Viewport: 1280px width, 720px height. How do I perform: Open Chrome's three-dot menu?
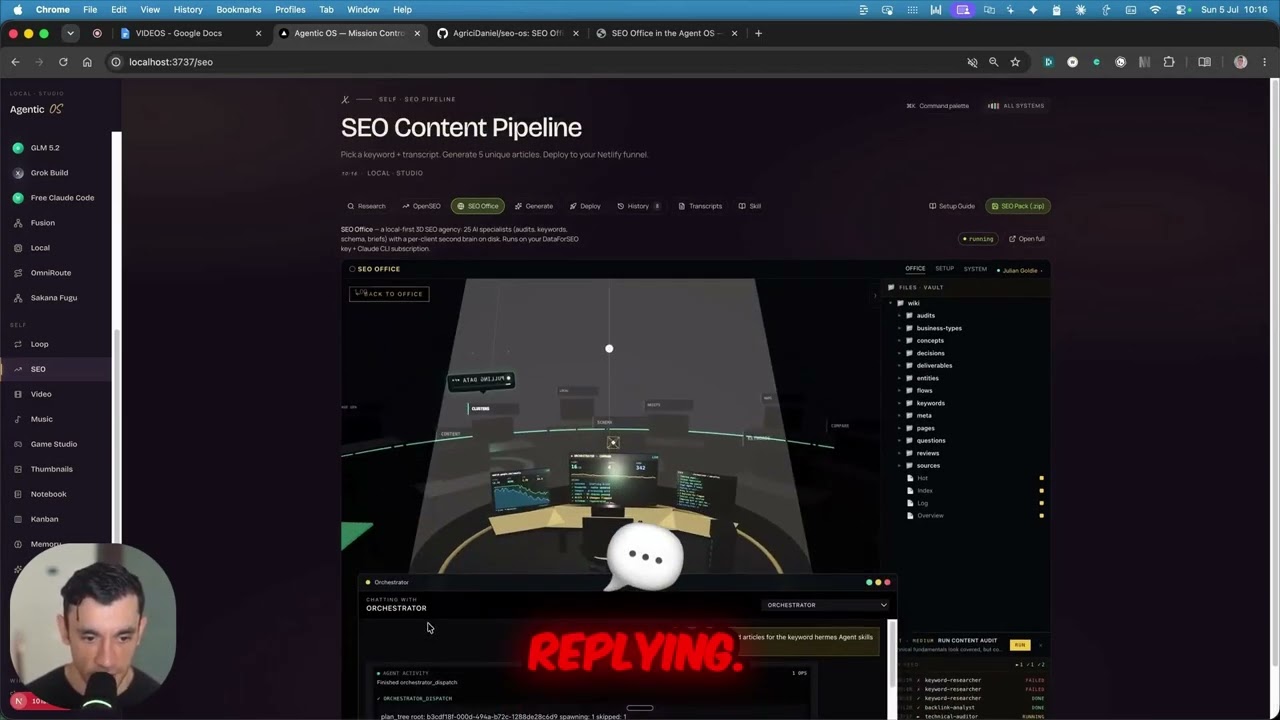[x=1265, y=62]
